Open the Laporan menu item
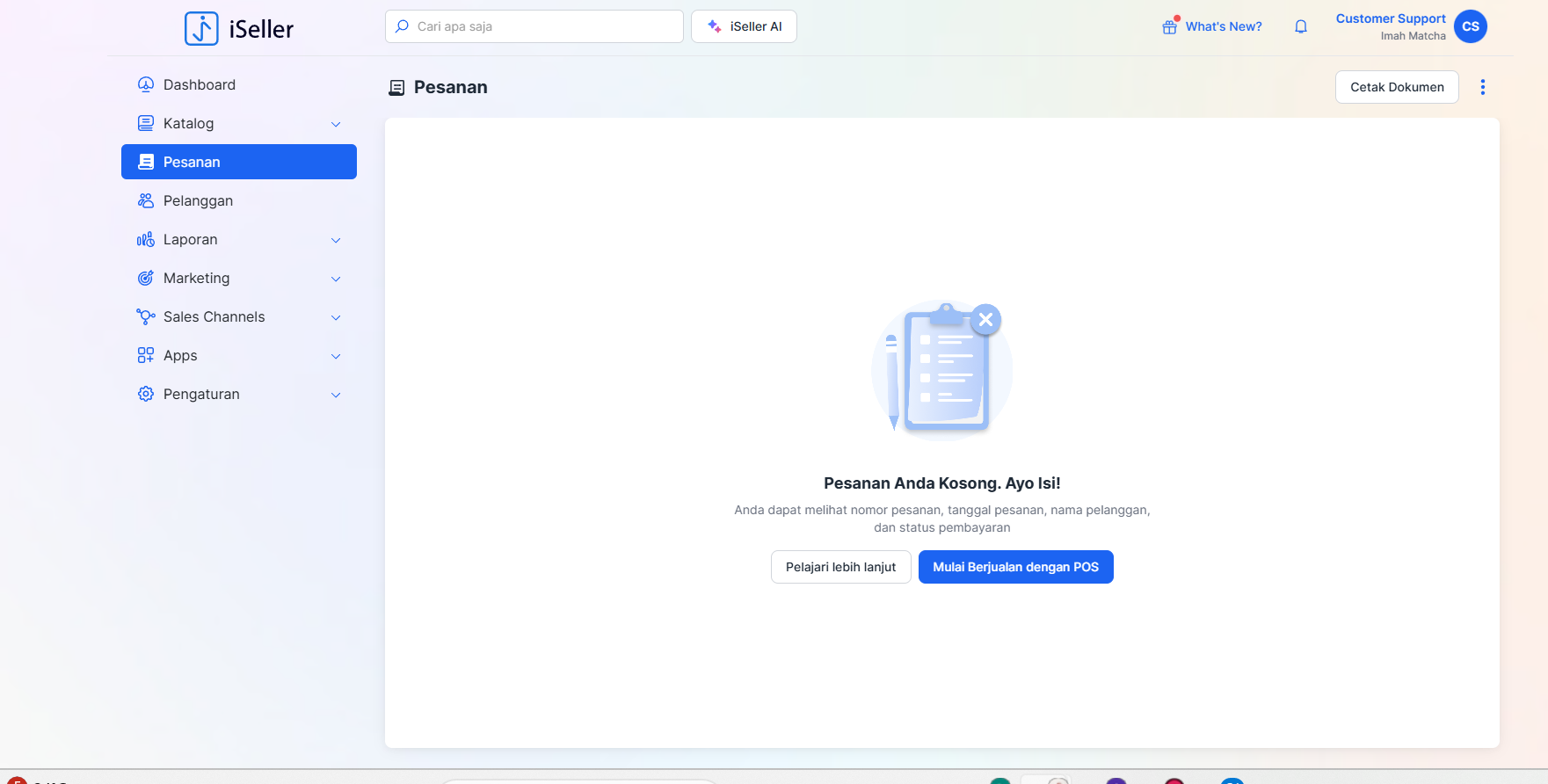 (239, 239)
